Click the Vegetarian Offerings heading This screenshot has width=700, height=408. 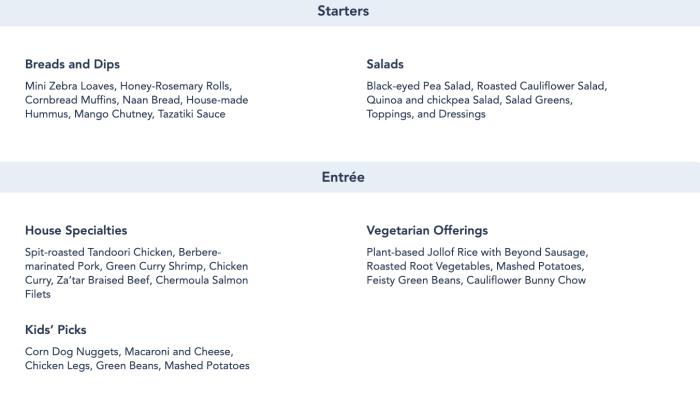coord(427,231)
